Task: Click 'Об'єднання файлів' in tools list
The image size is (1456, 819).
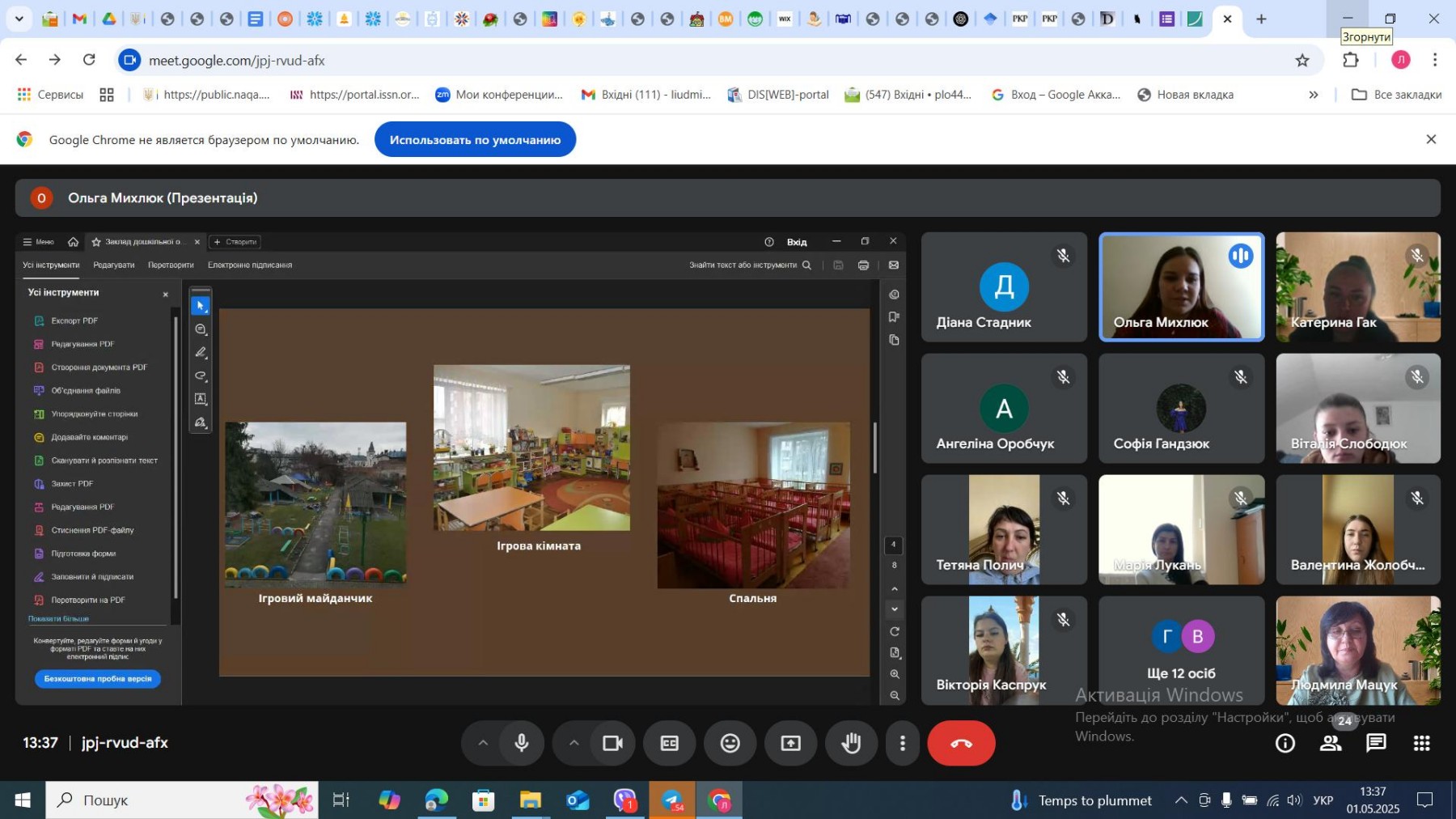Action: click(86, 390)
